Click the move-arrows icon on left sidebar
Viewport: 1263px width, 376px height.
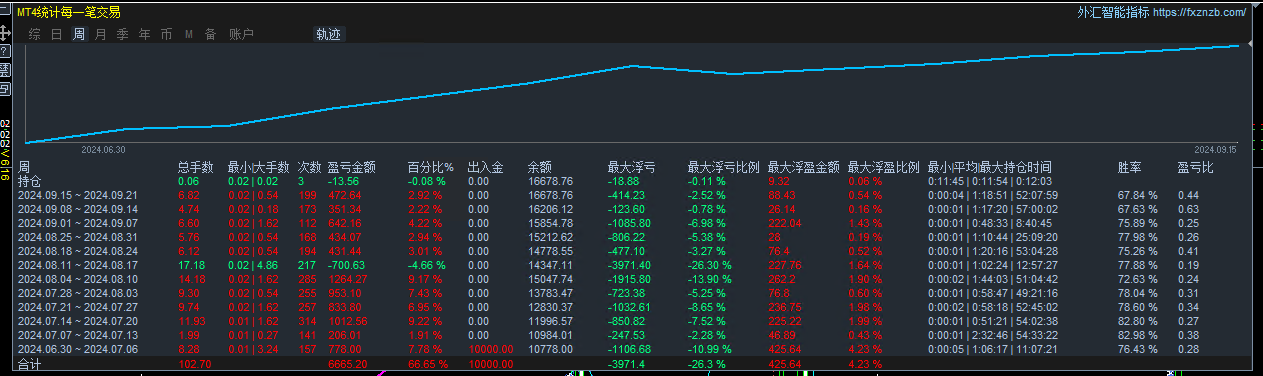[x=5, y=33]
